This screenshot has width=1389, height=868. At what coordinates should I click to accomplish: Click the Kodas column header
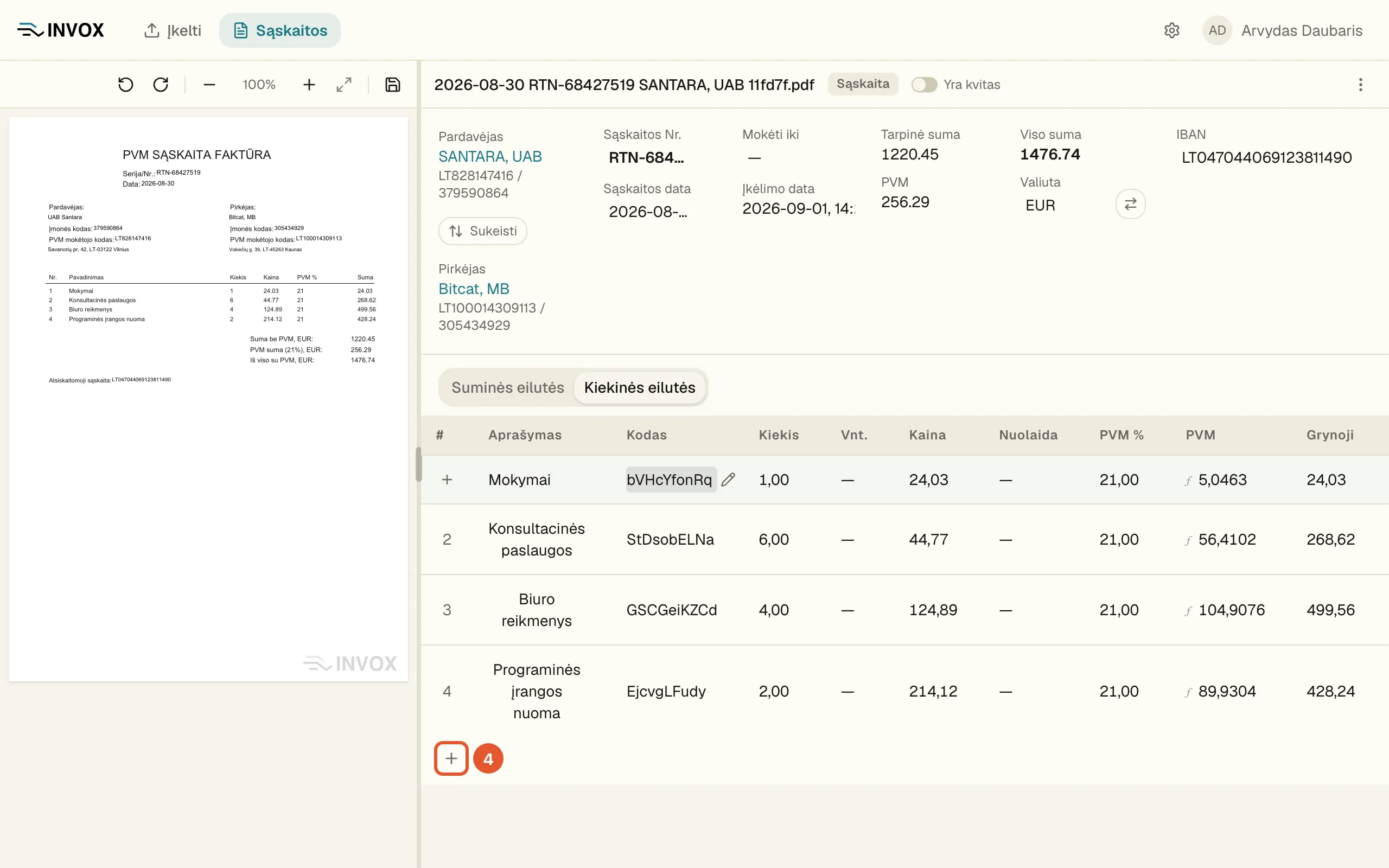[646, 435]
